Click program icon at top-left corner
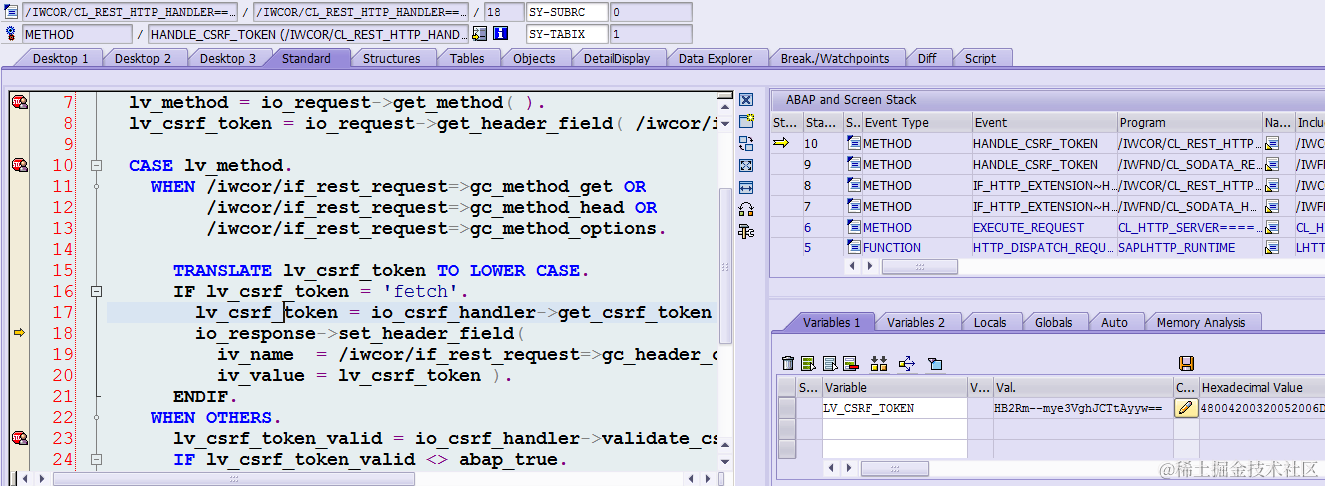Viewport: 1325px width, 486px height. [x=10, y=12]
